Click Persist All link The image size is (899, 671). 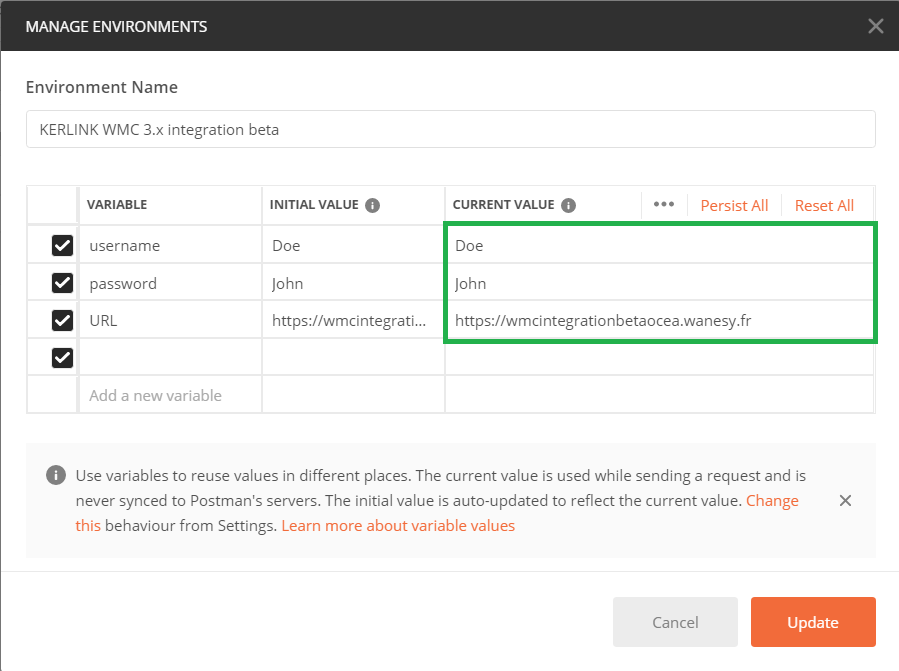pyautogui.click(x=734, y=205)
